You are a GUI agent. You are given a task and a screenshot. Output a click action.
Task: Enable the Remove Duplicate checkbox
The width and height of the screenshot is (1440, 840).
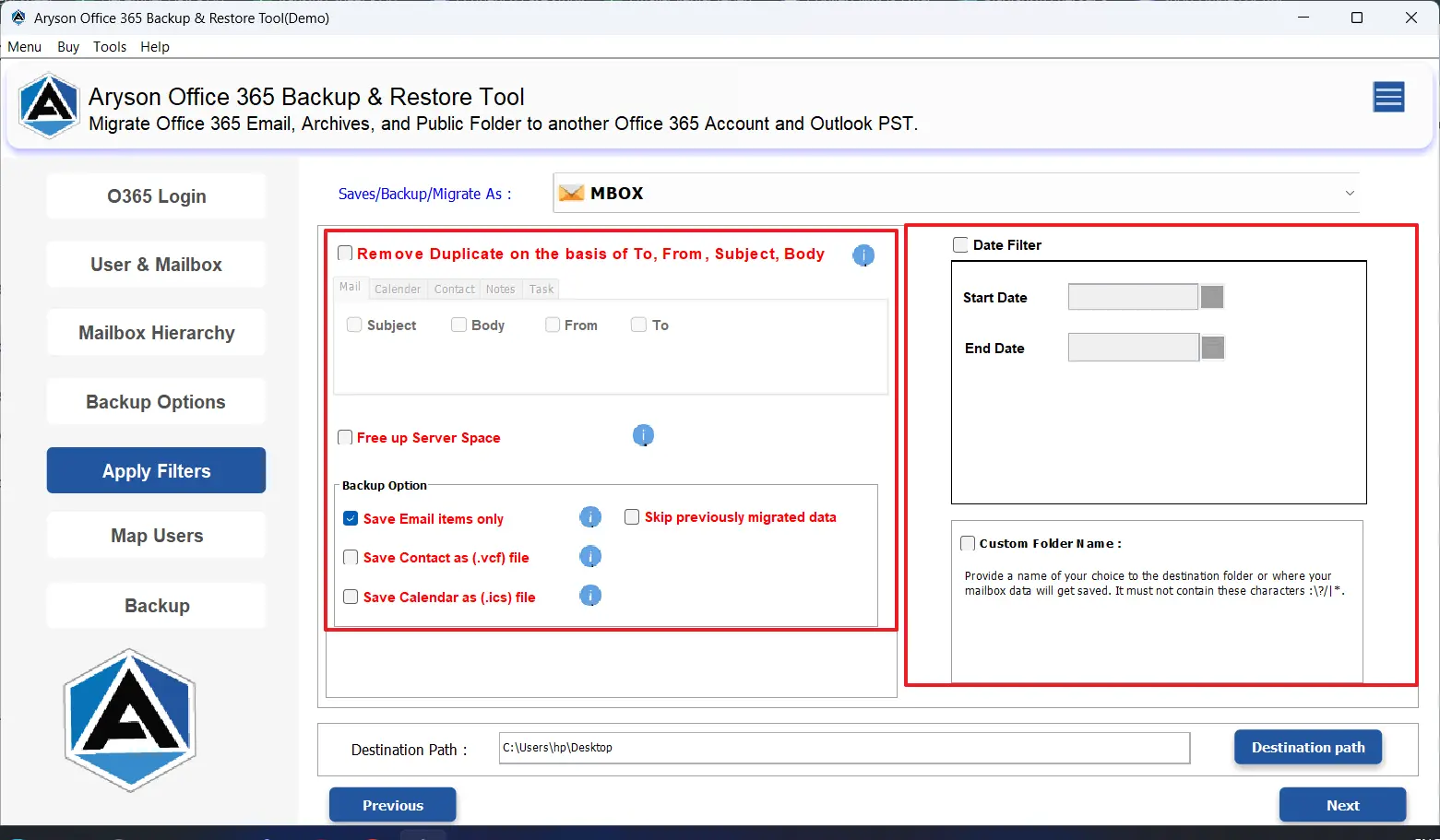(345, 254)
